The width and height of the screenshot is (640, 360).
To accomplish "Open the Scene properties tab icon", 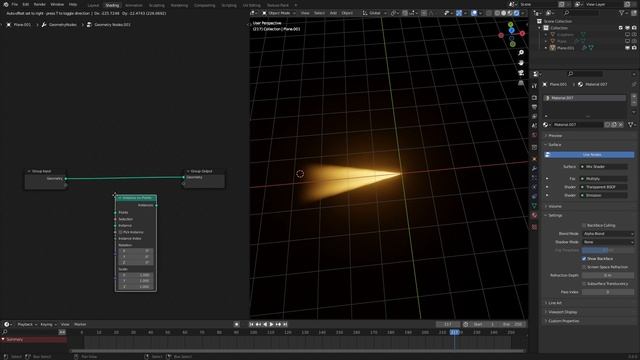I will 534,126.
